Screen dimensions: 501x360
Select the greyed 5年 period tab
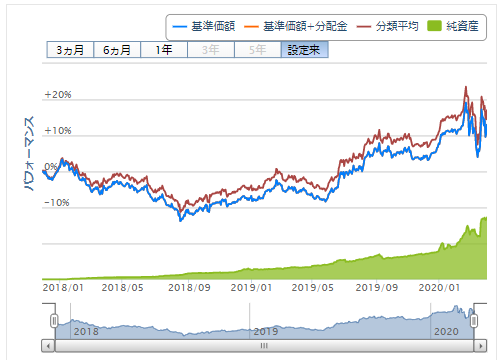[x=258, y=50]
